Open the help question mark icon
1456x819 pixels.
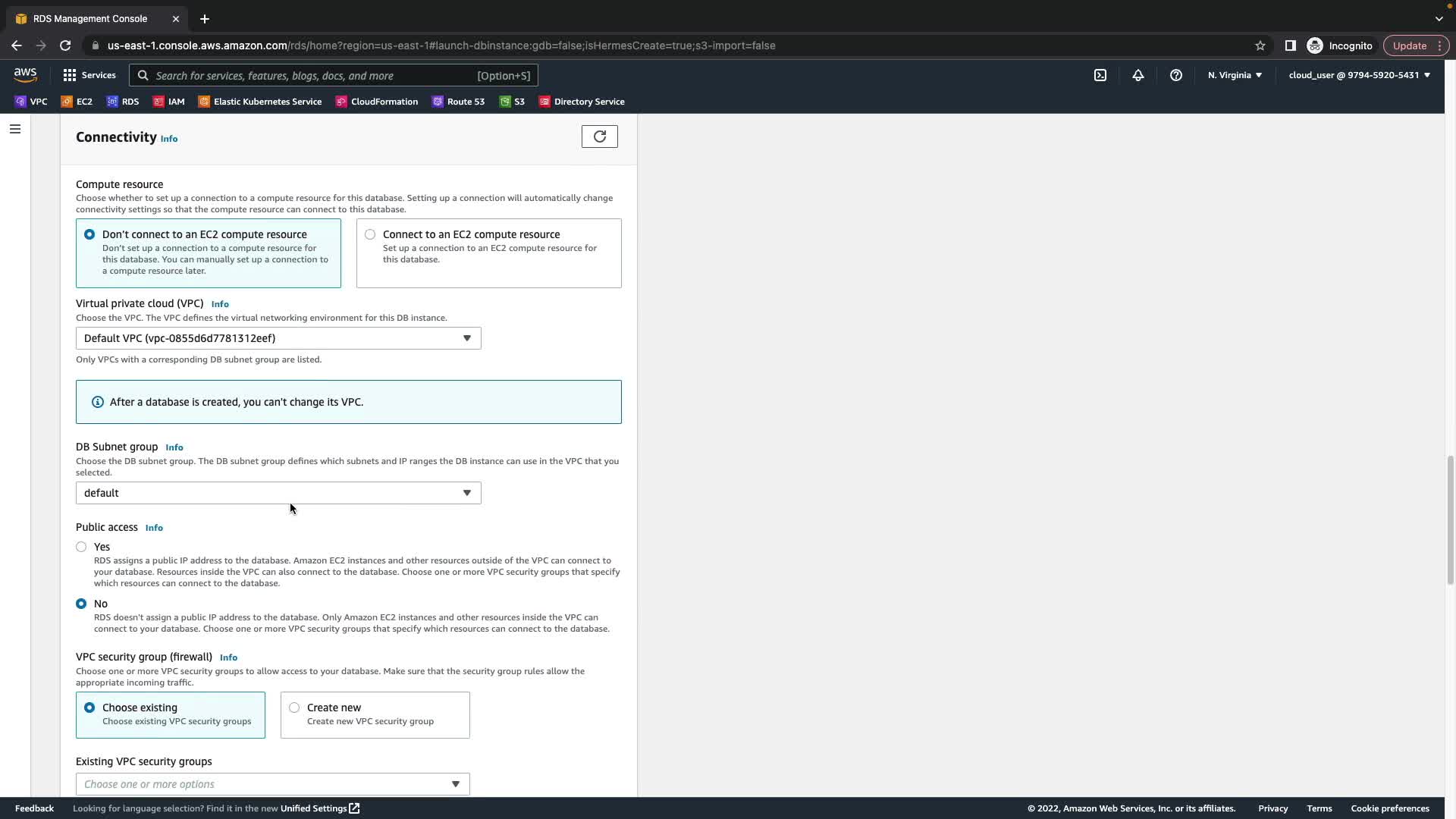pos(1175,75)
